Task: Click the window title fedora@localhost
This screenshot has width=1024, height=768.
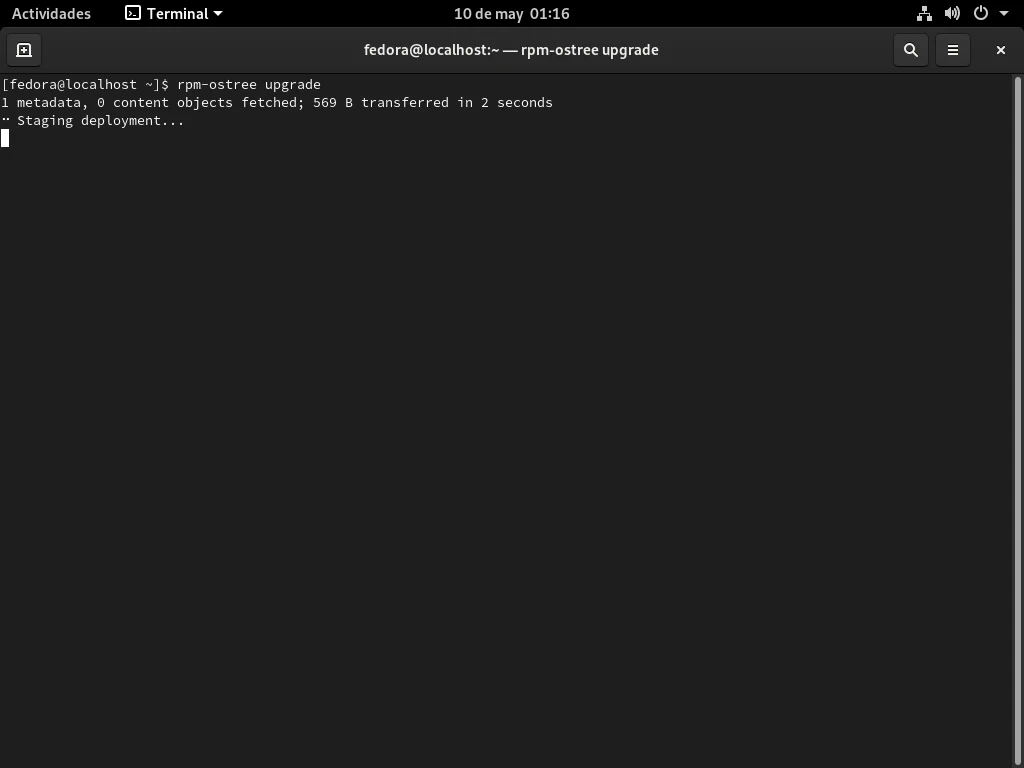Action: coord(511,50)
